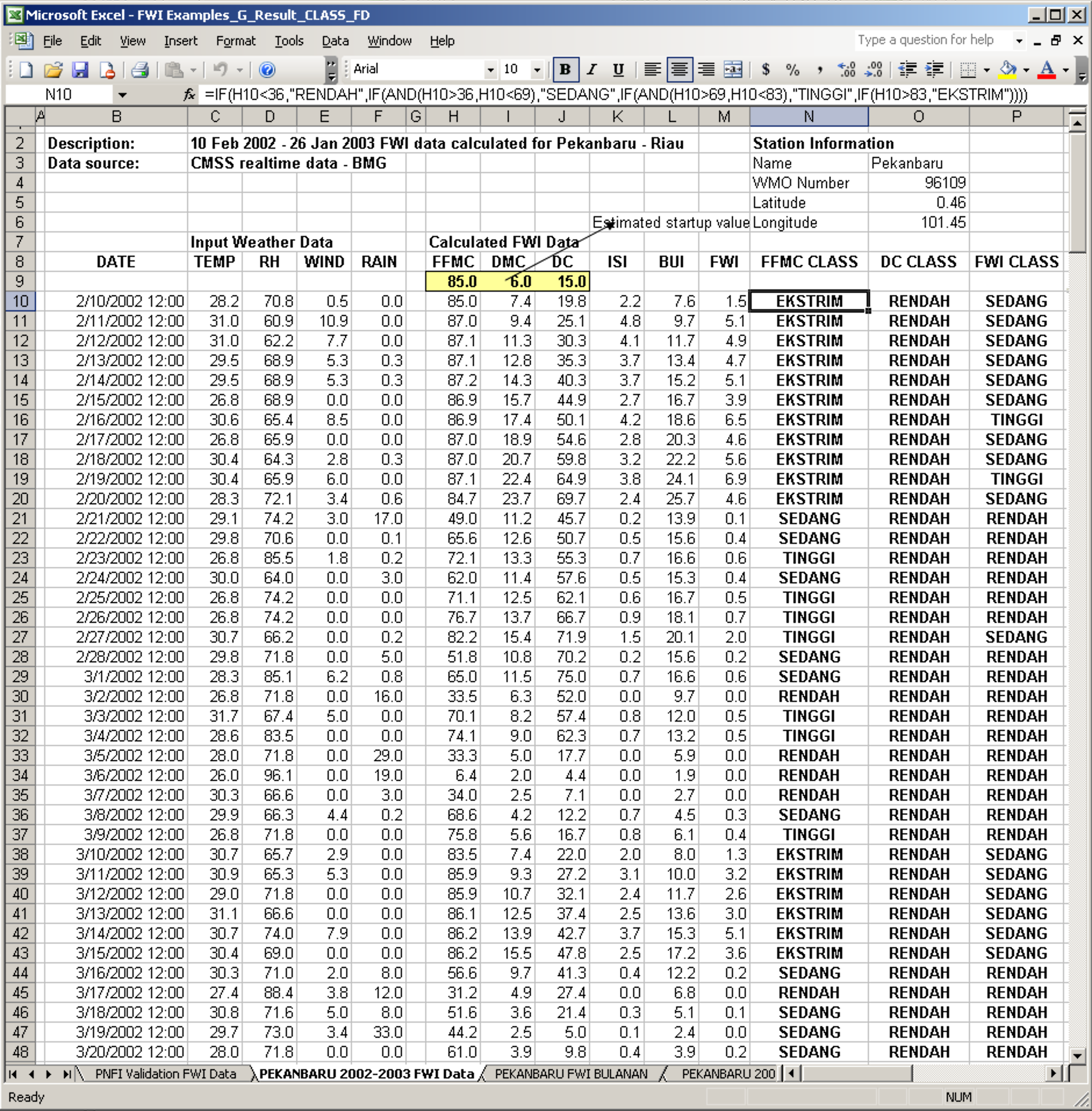Image resolution: width=1092 pixels, height=1111 pixels.
Task: Expand the font size dropdown
Action: [x=537, y=70]
